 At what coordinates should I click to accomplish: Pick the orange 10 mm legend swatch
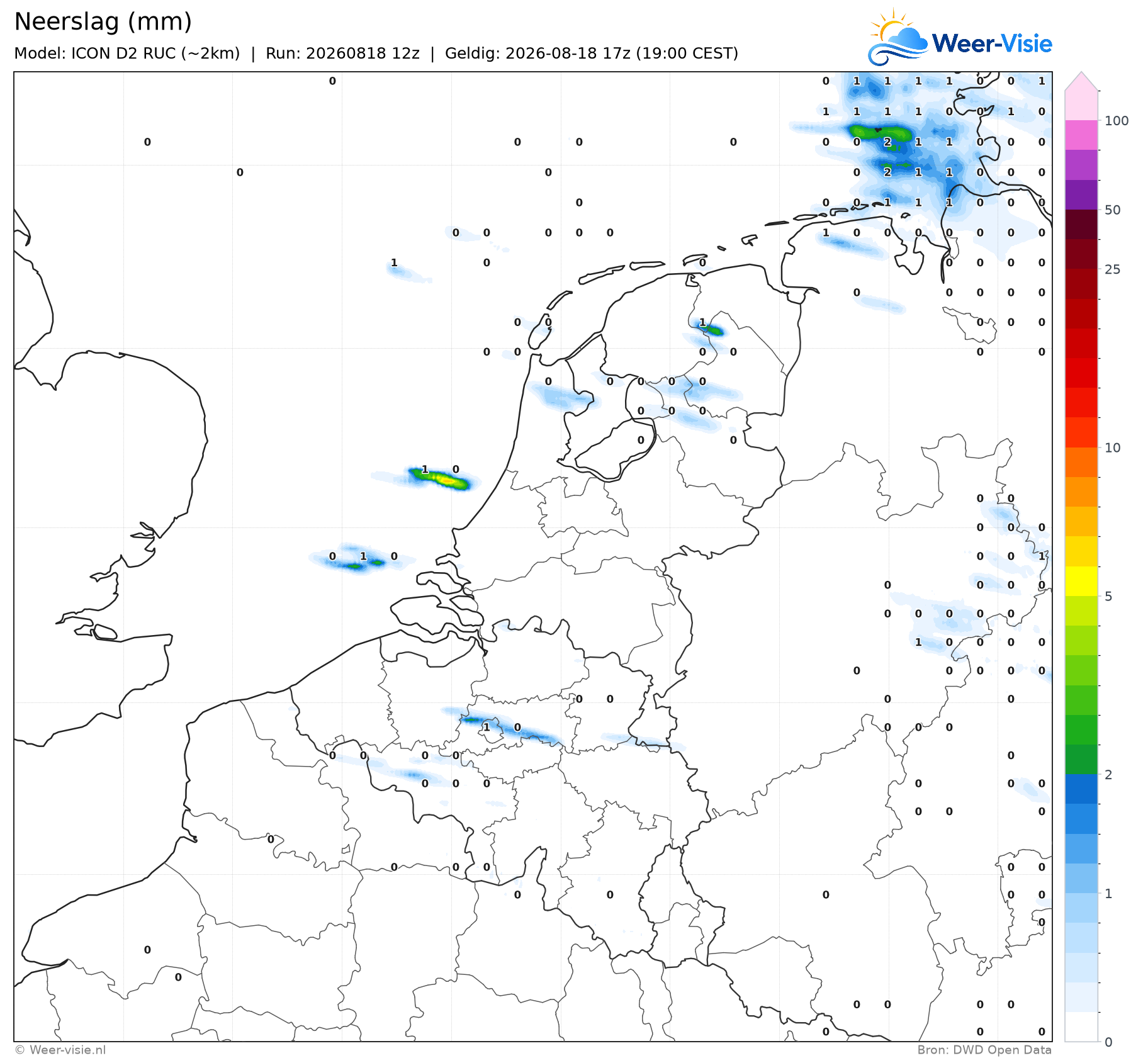[x=1081, y=462]
